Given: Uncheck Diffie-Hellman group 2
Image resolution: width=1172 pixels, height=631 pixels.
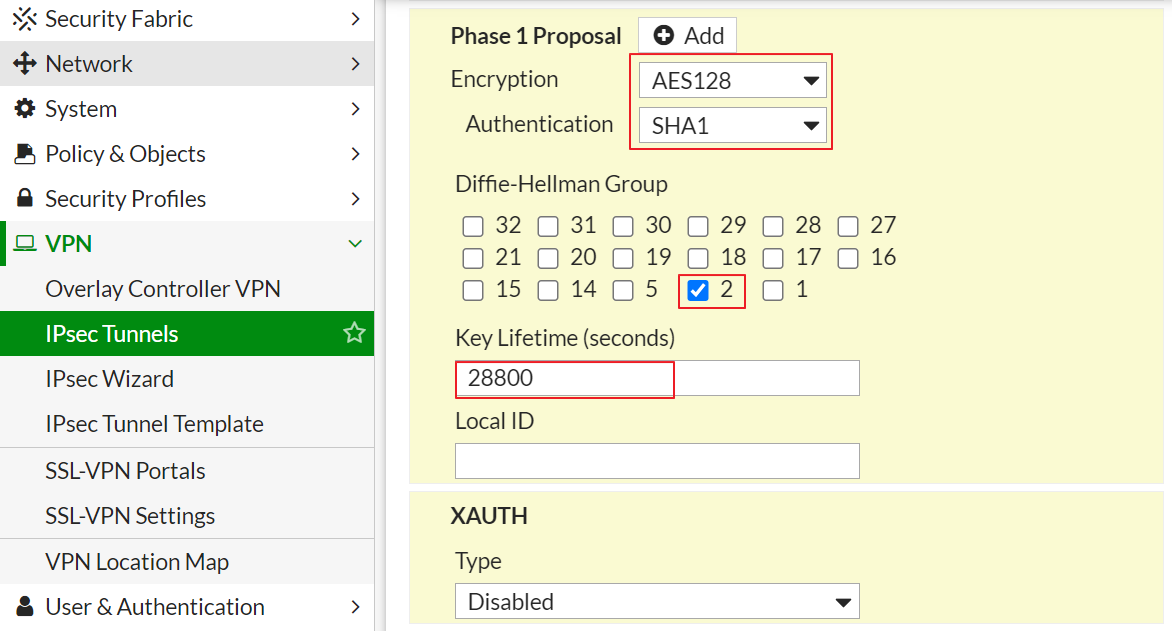Looking at the screenshot, I should click(698, 291).
